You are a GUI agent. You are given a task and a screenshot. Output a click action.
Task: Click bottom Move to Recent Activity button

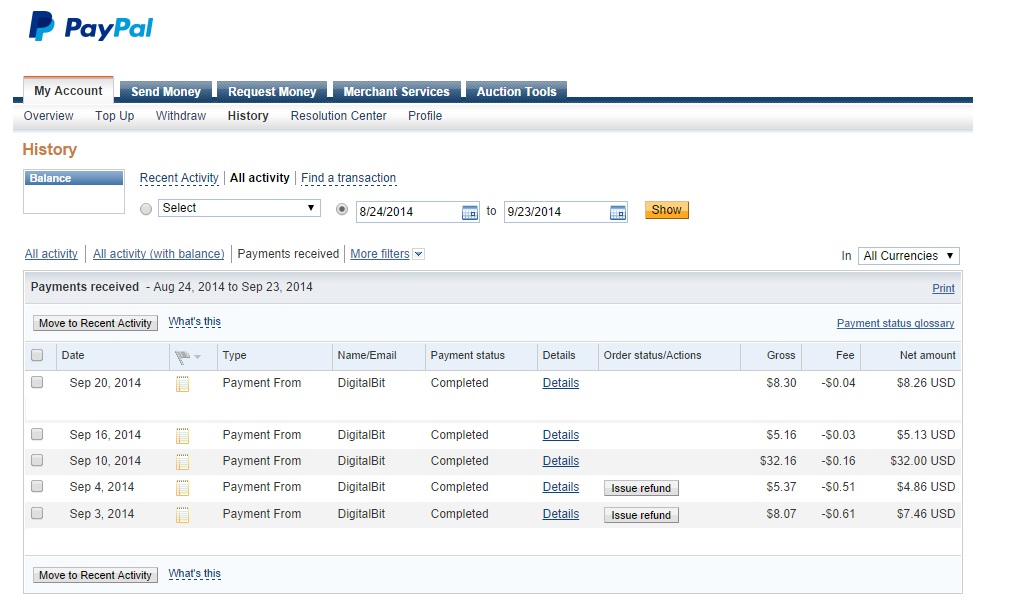click(95, 575)
